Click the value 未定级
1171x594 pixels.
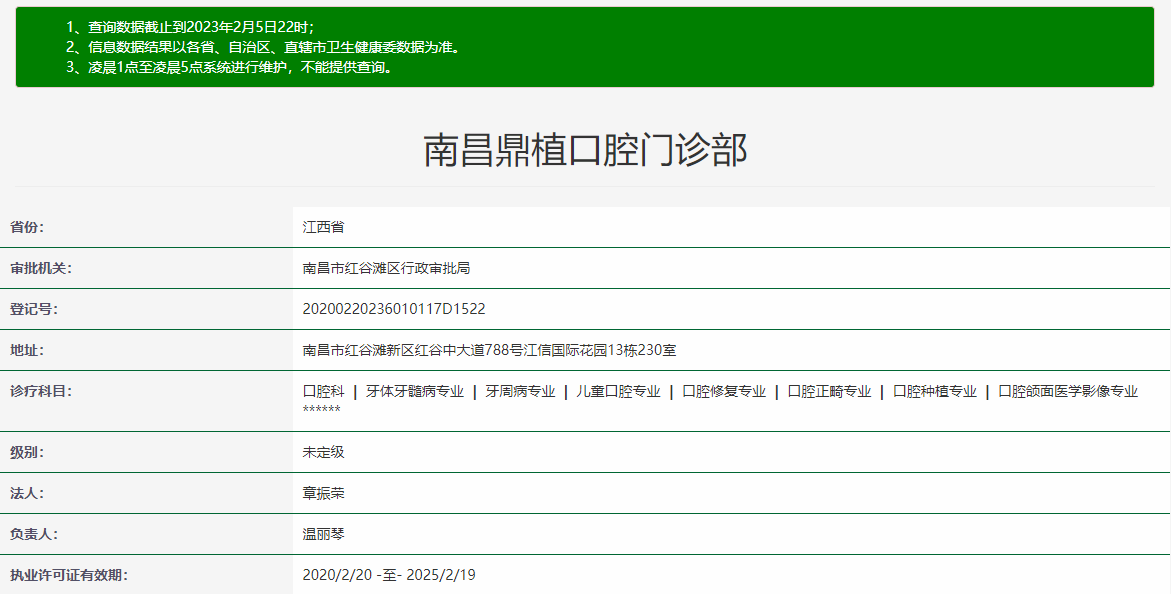(323, 453)
